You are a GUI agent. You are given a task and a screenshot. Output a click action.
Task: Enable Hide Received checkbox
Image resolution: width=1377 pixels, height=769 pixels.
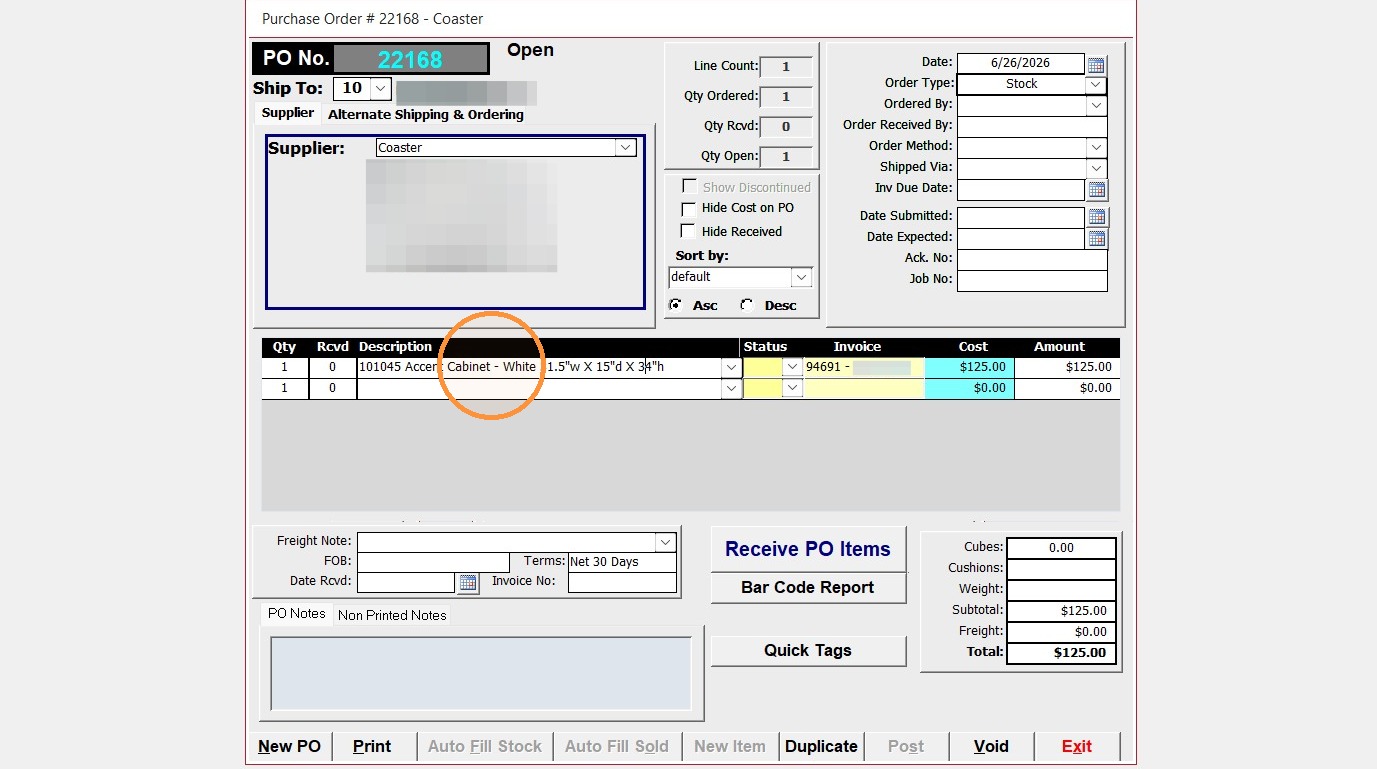[x=688, y=231]
